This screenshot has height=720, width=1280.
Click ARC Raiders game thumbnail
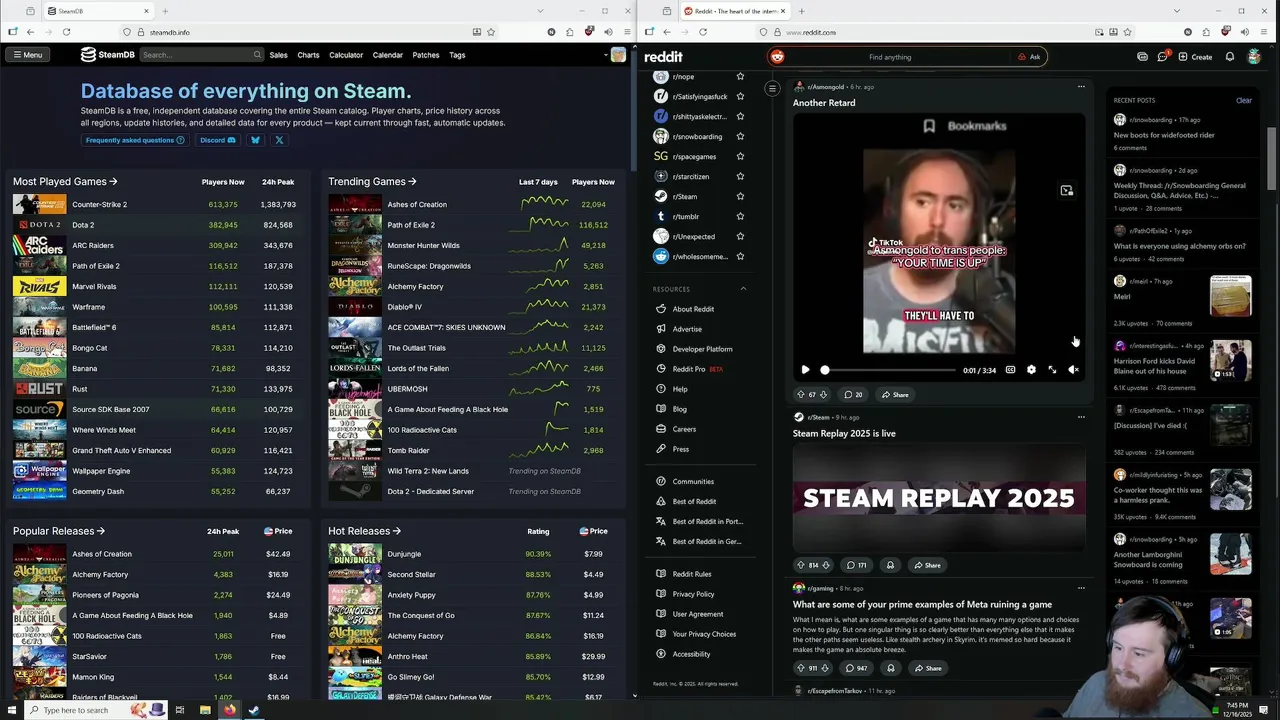[39, 245]
